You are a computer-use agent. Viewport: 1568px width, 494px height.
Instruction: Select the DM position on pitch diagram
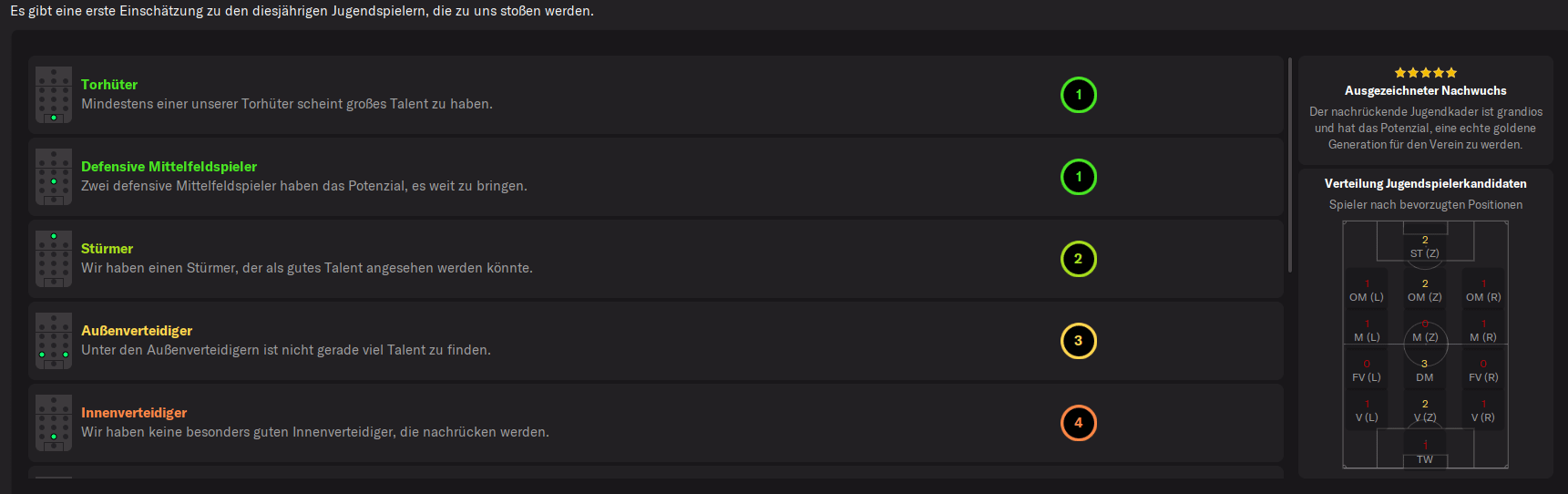pyautogui.click(x=1425, y=371)
